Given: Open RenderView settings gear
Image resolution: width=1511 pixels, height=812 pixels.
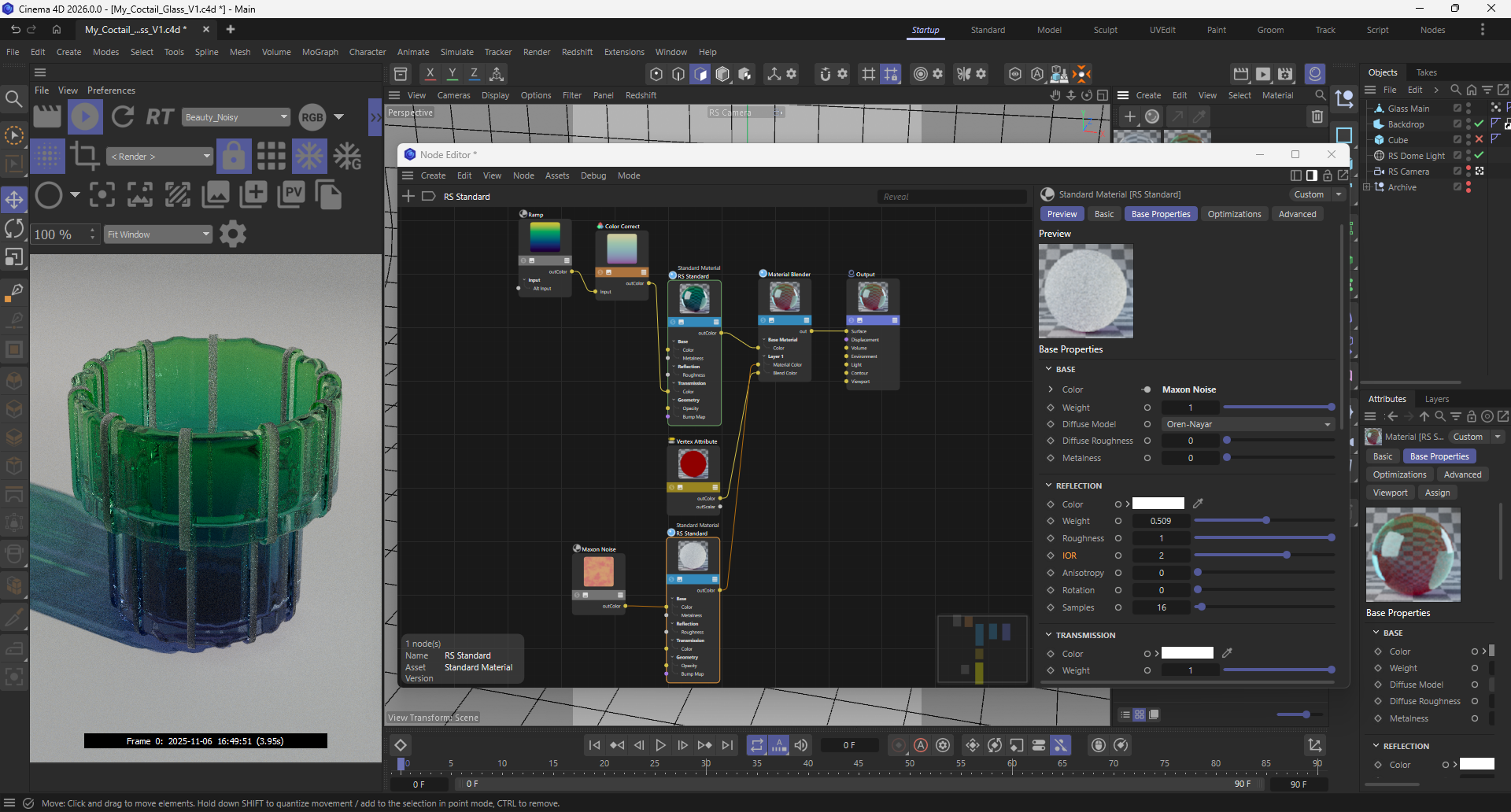Looking at the screenshot, I should point(233,234).
